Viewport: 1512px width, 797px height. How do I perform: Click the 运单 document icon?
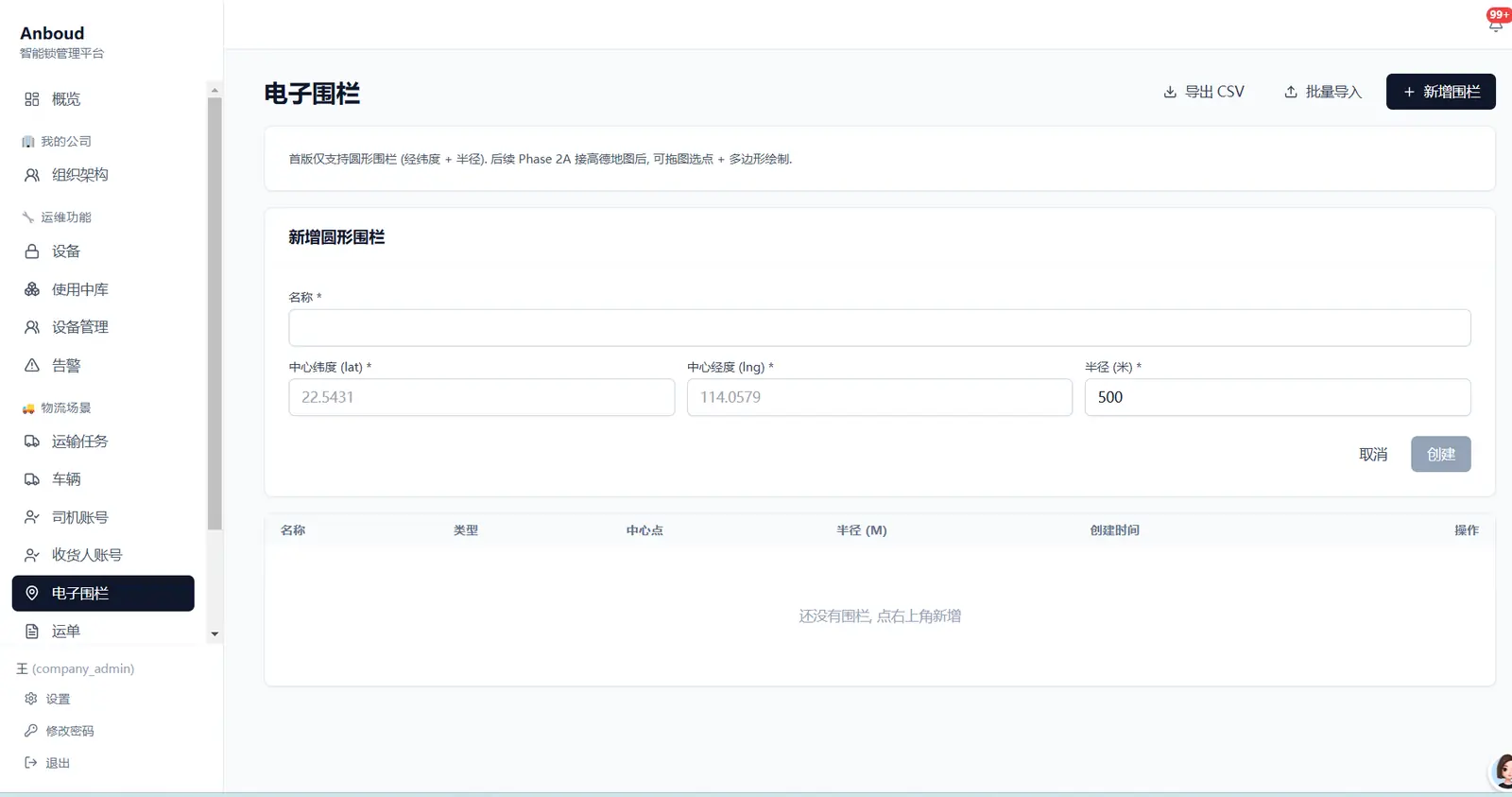32,632
